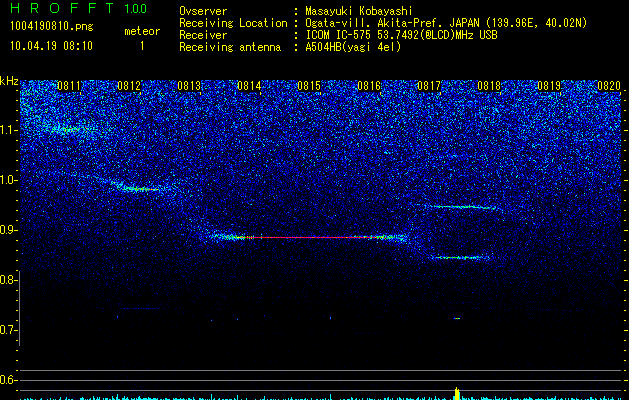Click the date stamp 10.04.19 08:10
The width and height of the screenshot is (629, 400).
(51, 46)
